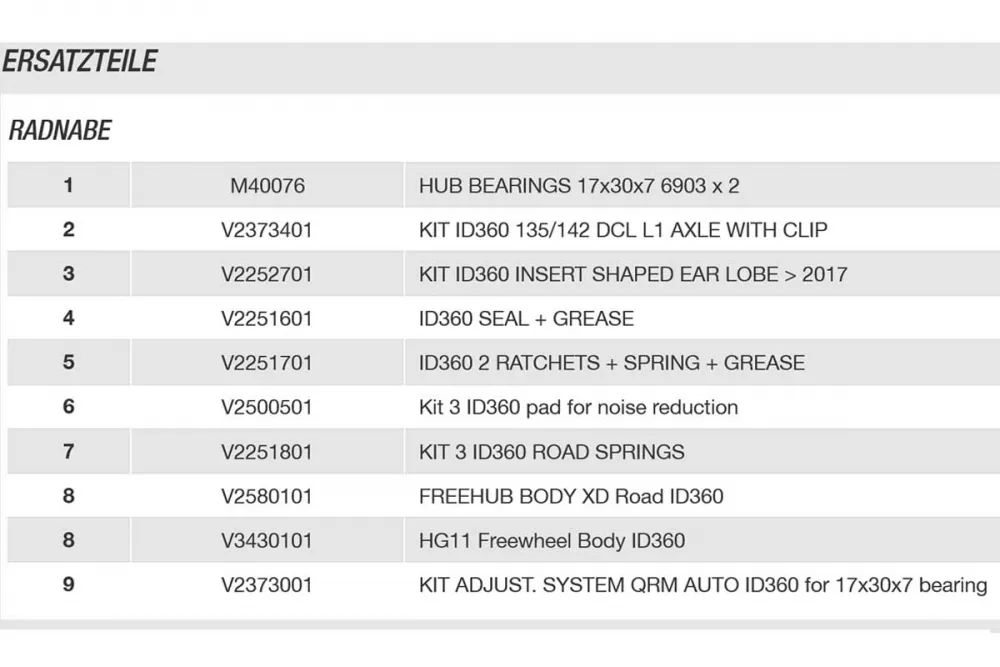Click the pad for noise reduction description
Image resolution: width=1000 pixels, height=667 pixels.
[x=578, y=407]
